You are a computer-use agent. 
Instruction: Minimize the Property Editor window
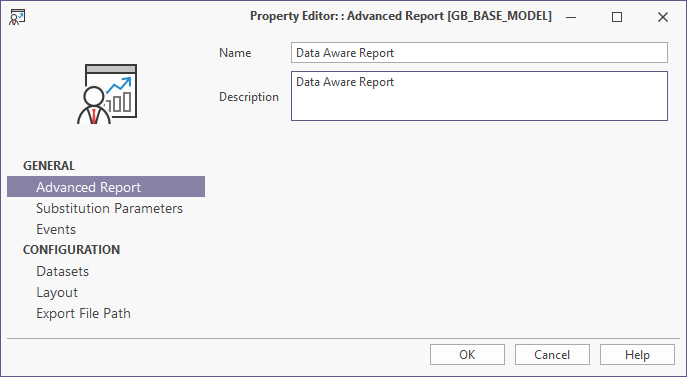[x=571, y=17]
